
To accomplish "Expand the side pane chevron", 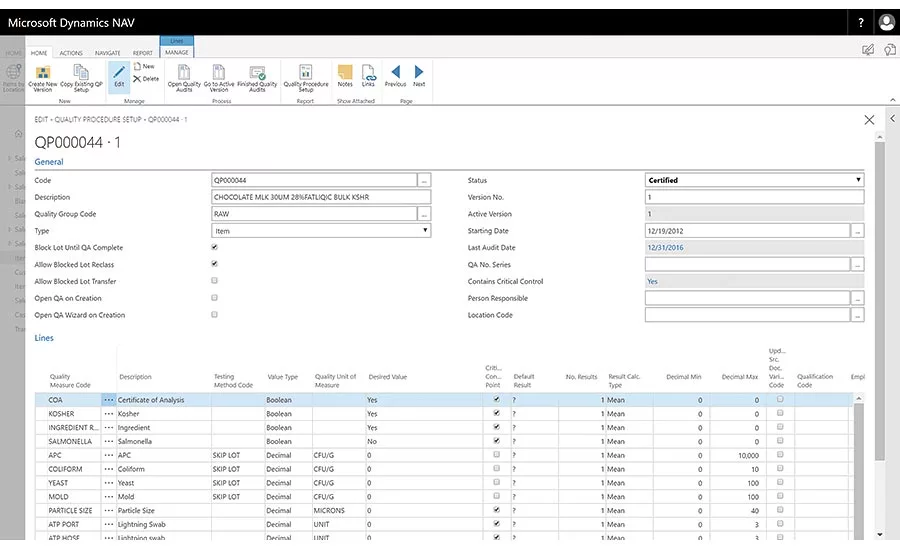I will tap(893, 118).
